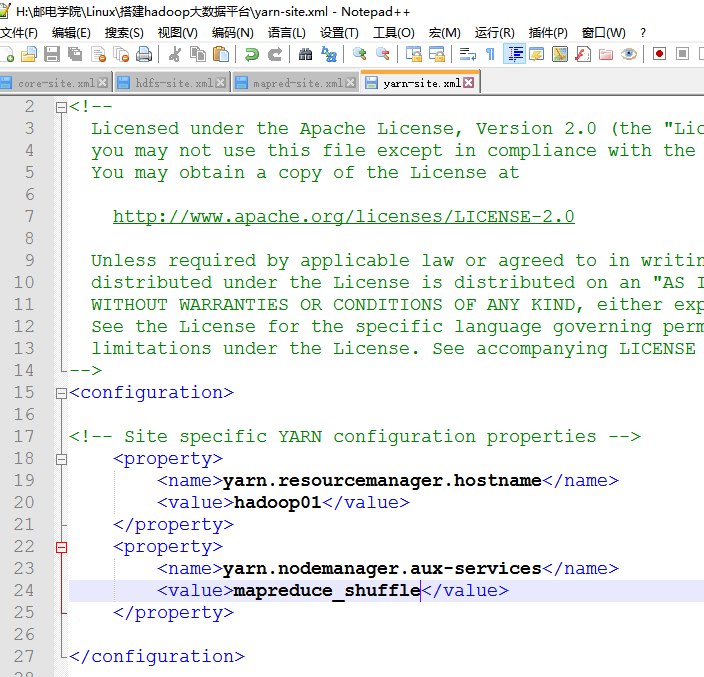
Task: Open the Document Map panel icon
Action: coord(560,54)
